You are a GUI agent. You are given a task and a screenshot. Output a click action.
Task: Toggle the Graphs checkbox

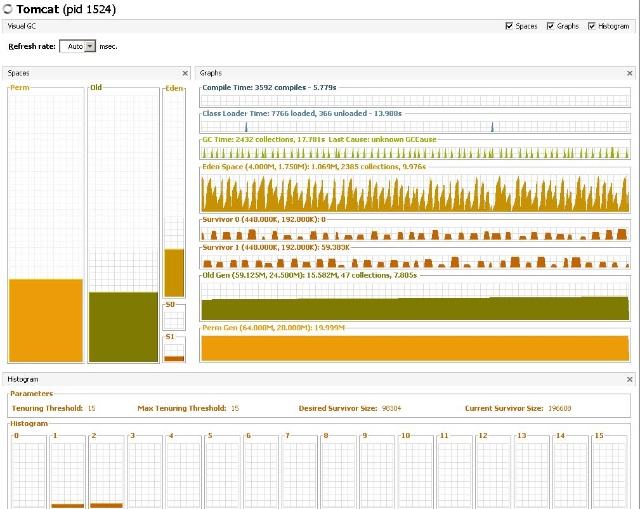pyautogui.click(x=550, y=26)
